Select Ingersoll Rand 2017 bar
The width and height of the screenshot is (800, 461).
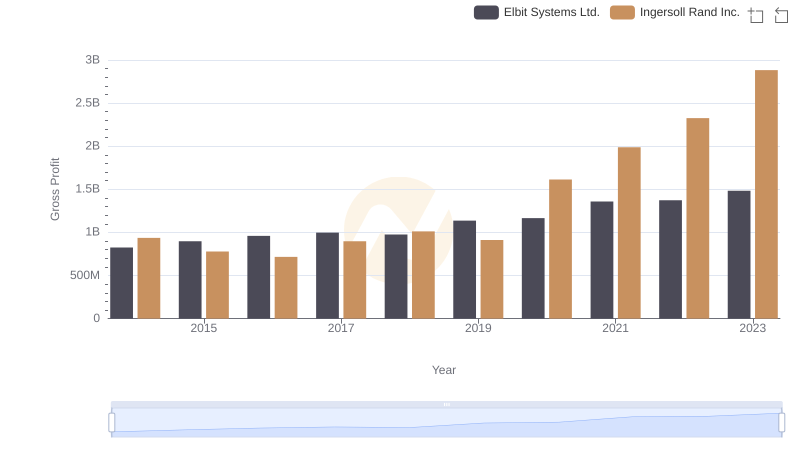pos(355,279)
